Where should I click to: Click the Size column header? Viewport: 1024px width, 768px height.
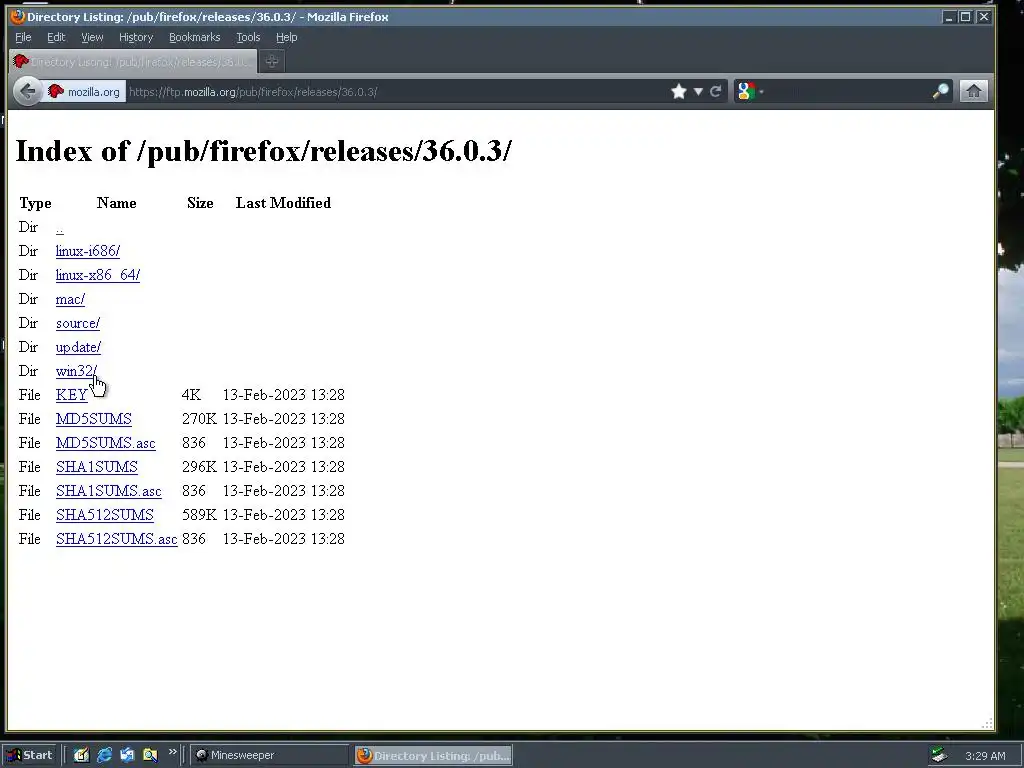[200, 203]
